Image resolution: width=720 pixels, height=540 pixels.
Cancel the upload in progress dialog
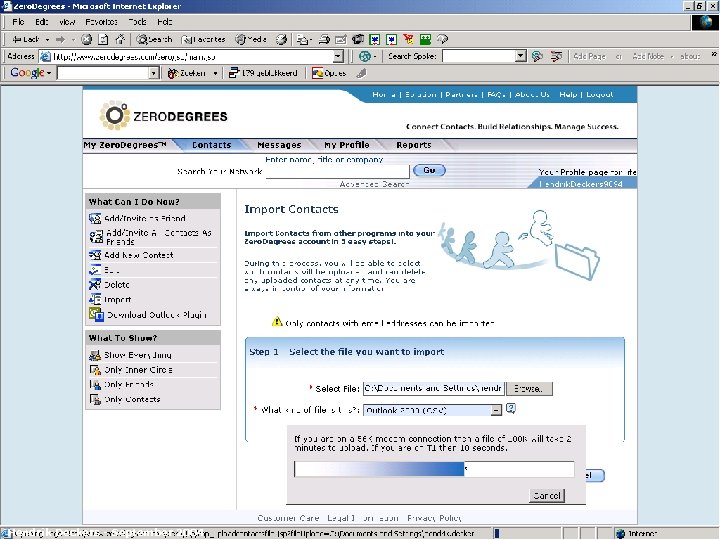(546, 495)
